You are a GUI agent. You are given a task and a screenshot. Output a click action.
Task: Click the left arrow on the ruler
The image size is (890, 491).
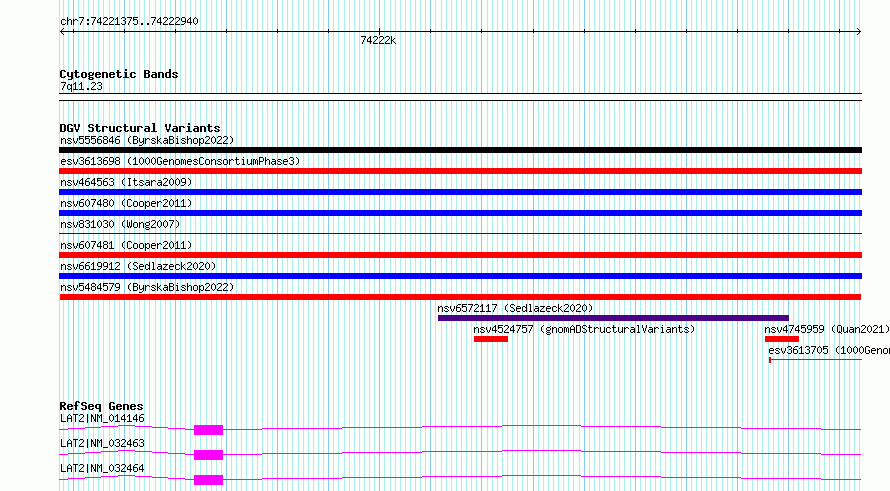(x=62, y=32)
